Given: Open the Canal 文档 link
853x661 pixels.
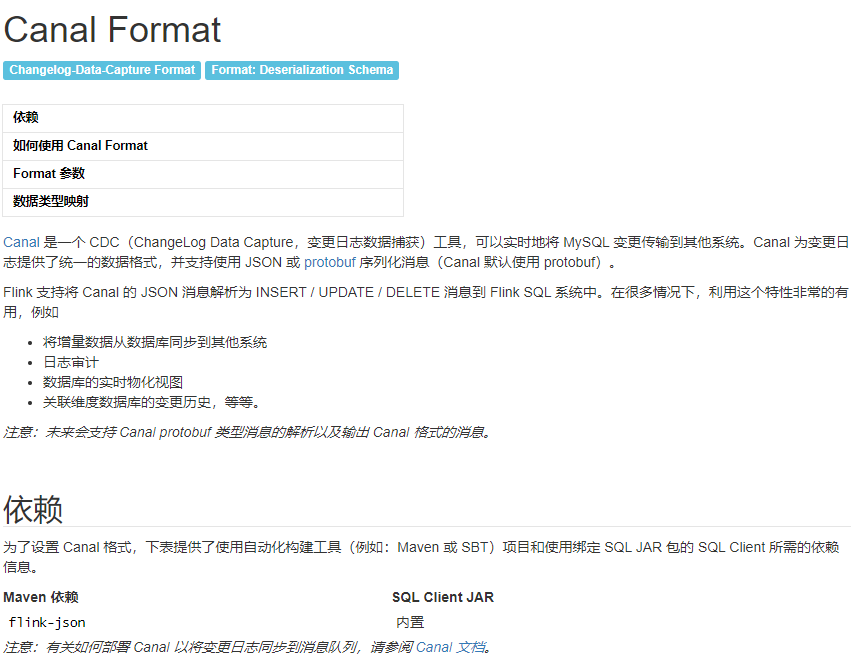Looking at the screenshot, I should 451,647.
